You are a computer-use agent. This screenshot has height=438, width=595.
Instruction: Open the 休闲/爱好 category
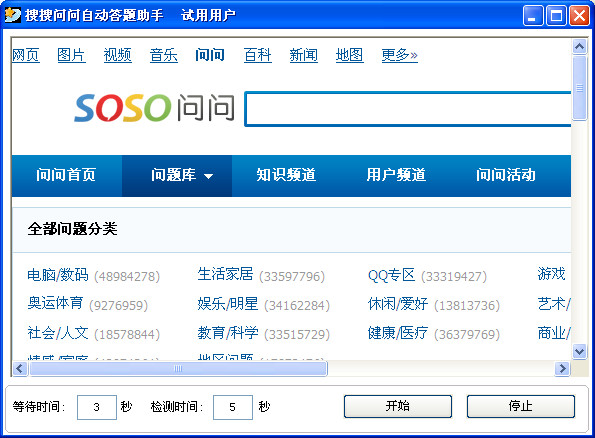click(x=398, y=304)
